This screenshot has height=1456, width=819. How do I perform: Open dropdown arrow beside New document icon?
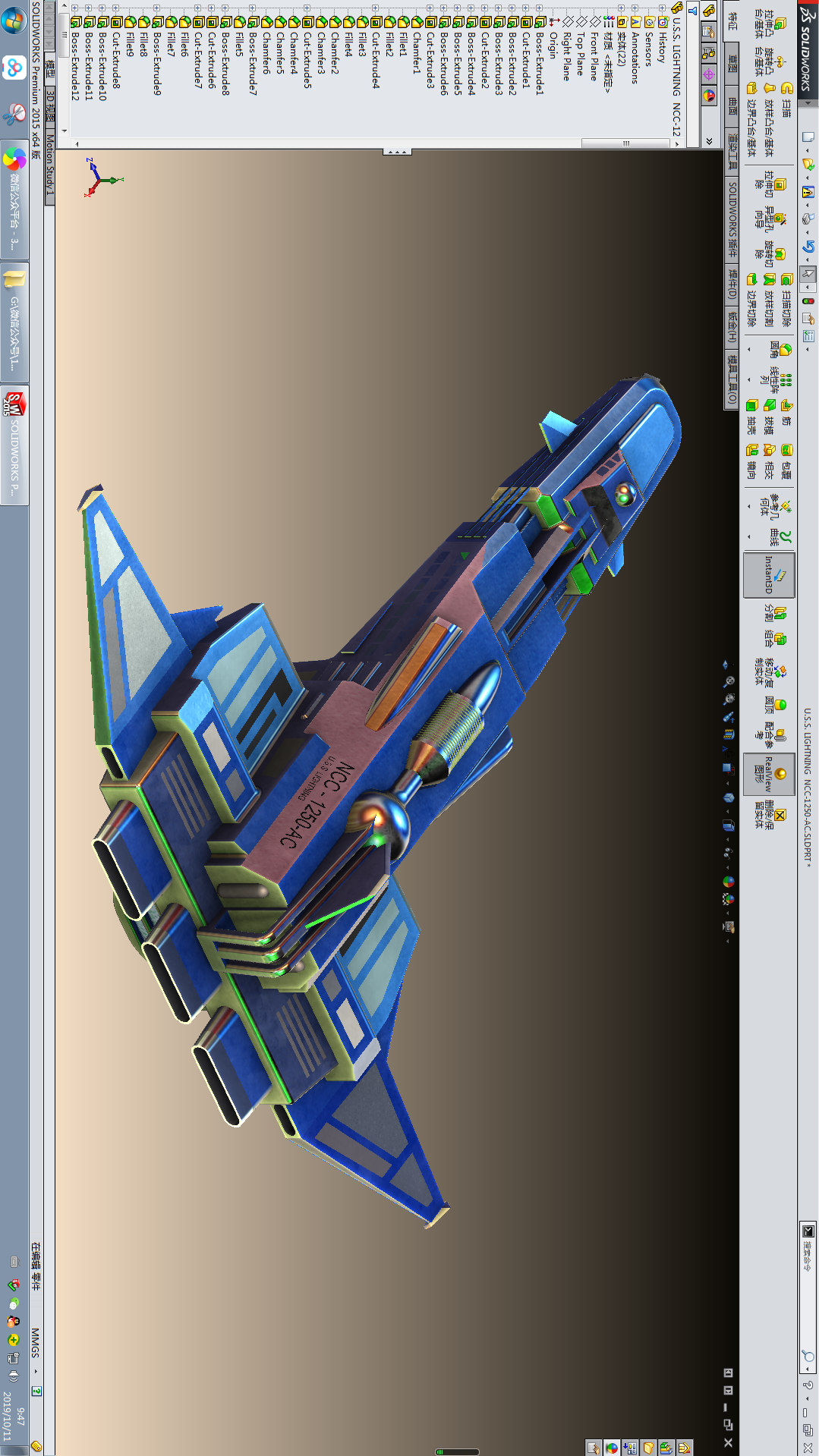(x=808, y=150)
